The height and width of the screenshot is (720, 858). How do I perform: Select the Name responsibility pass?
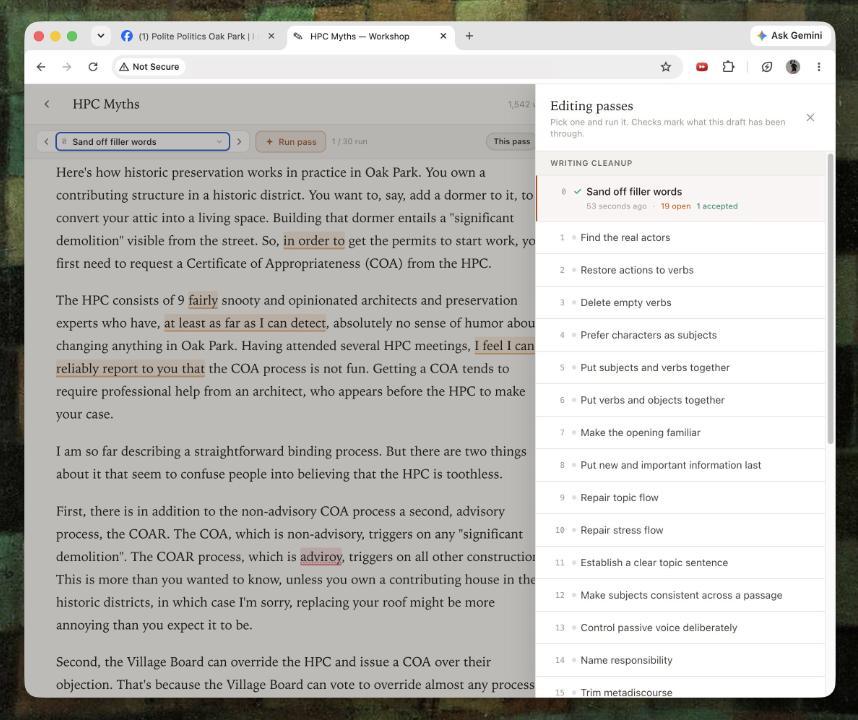coord(680,660)
